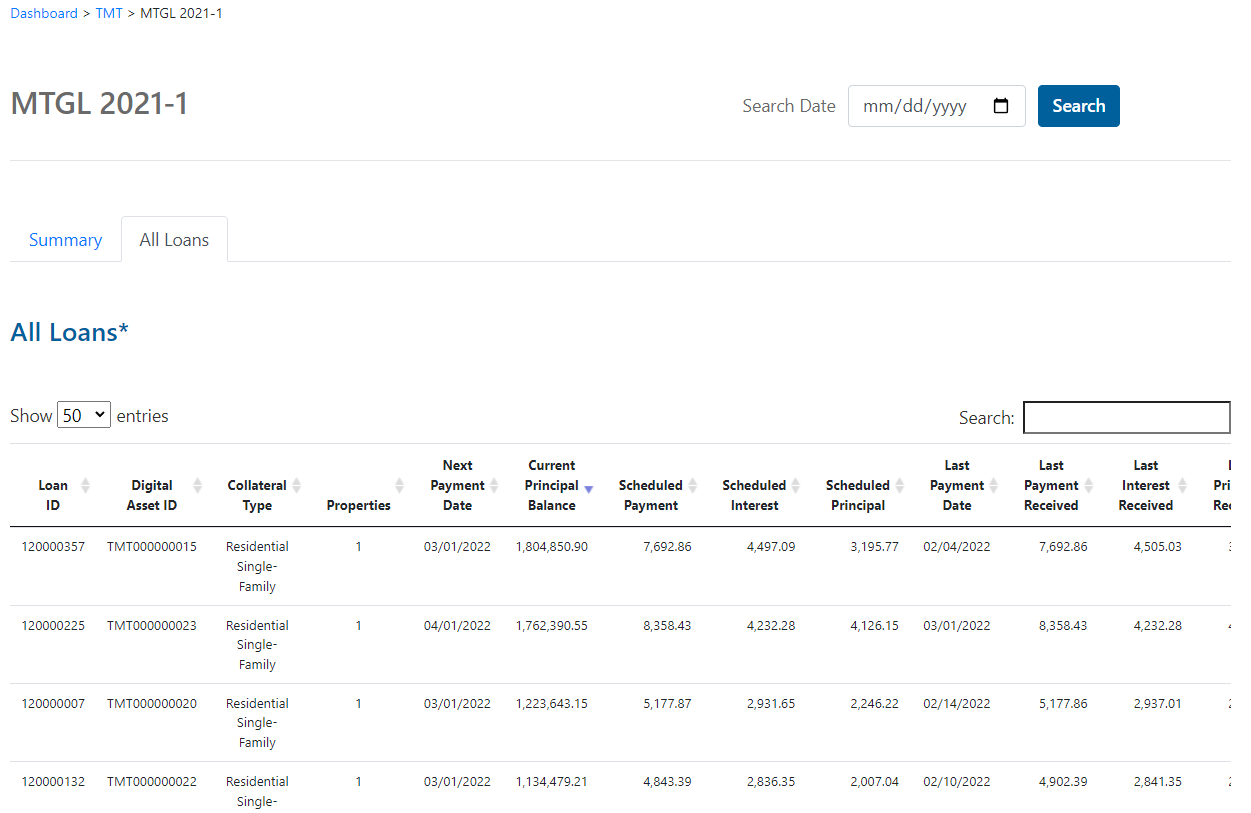The height and width of the screenshot is (813, 1251).
Task: Sort by Collateral Type column arrows
Action: pyautogui.click(x=297, y=486)
